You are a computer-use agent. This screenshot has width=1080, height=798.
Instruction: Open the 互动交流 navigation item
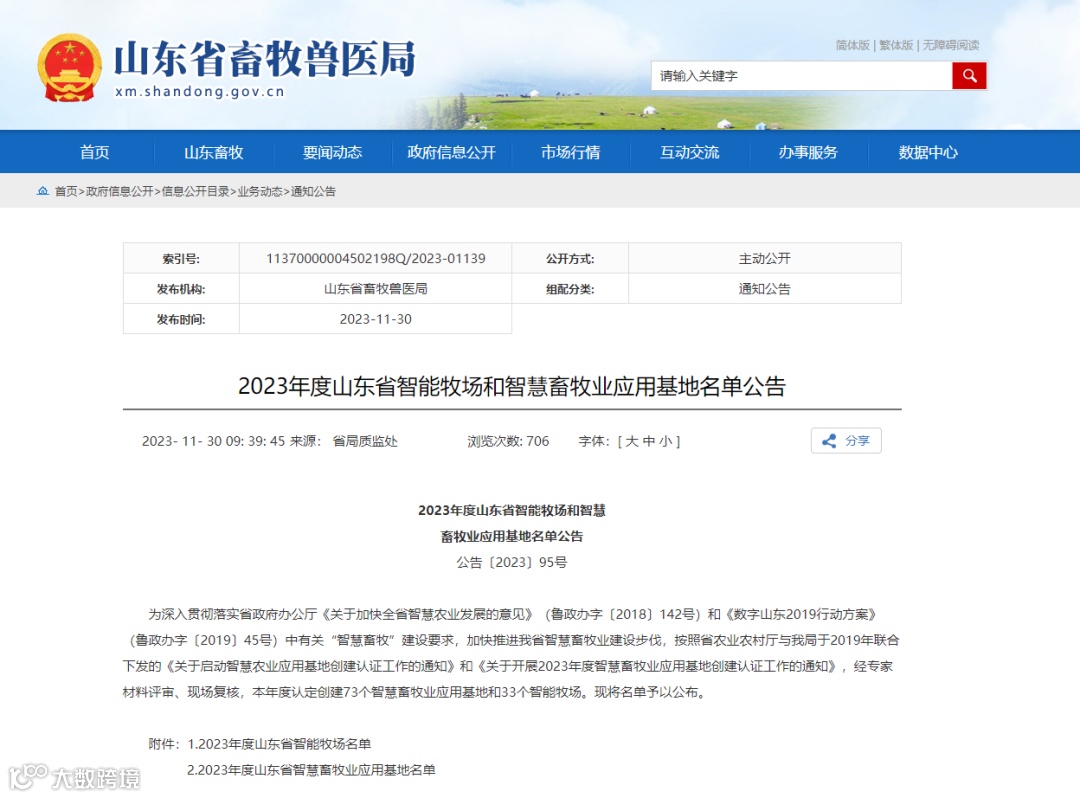[689, 152]
